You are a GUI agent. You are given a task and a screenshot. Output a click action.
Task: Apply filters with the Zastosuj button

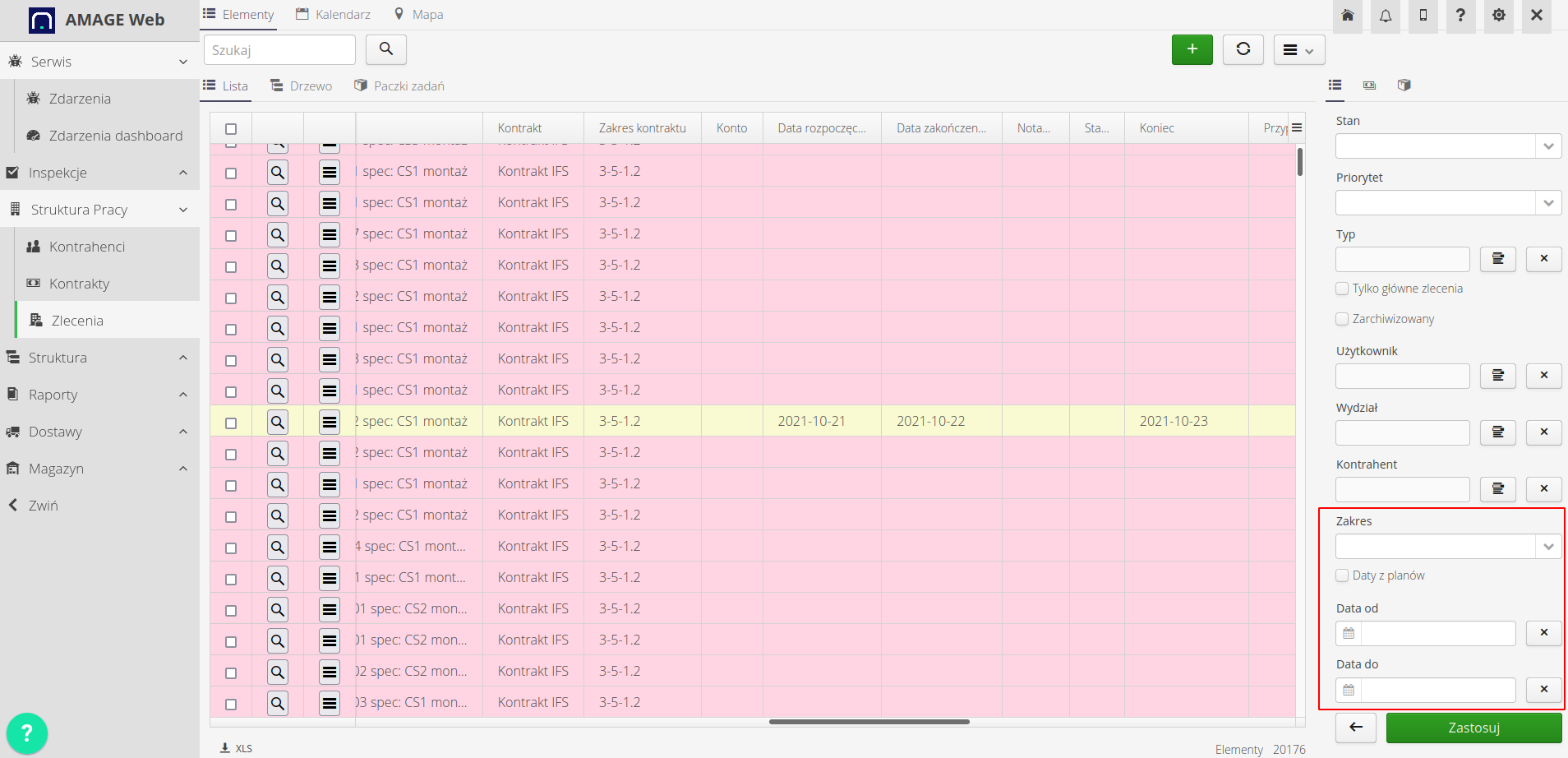pyautogui.click(x=1473, y=728)
